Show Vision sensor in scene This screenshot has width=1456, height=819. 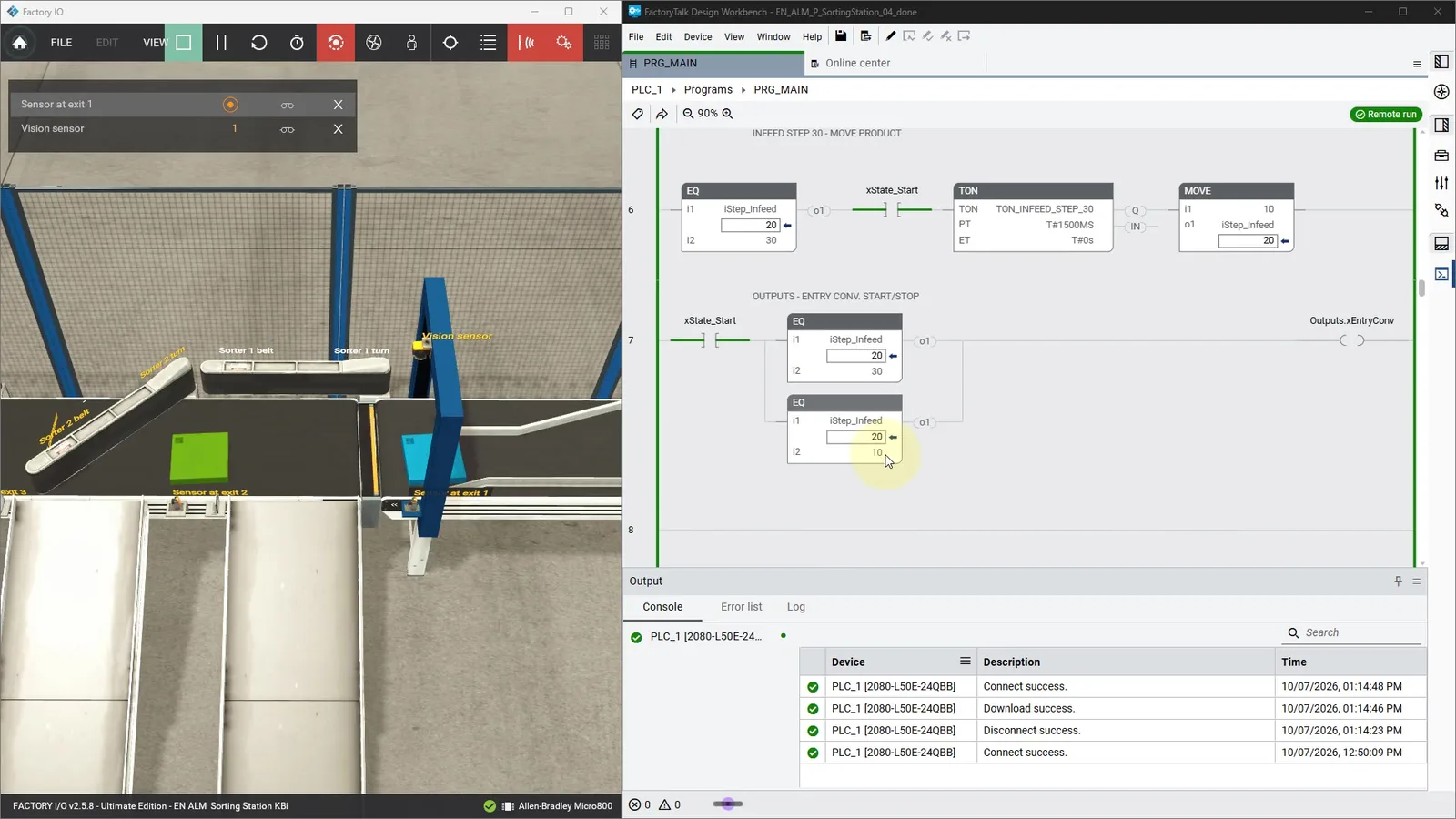288,130
